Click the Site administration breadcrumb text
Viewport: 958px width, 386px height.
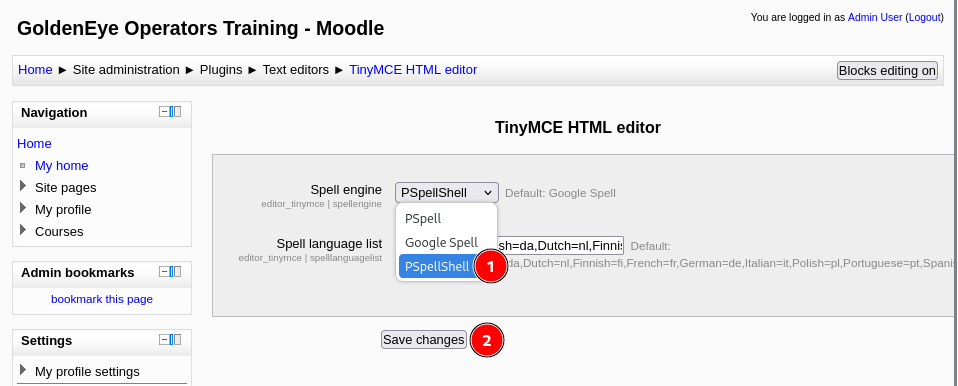(x=126, y=70)
